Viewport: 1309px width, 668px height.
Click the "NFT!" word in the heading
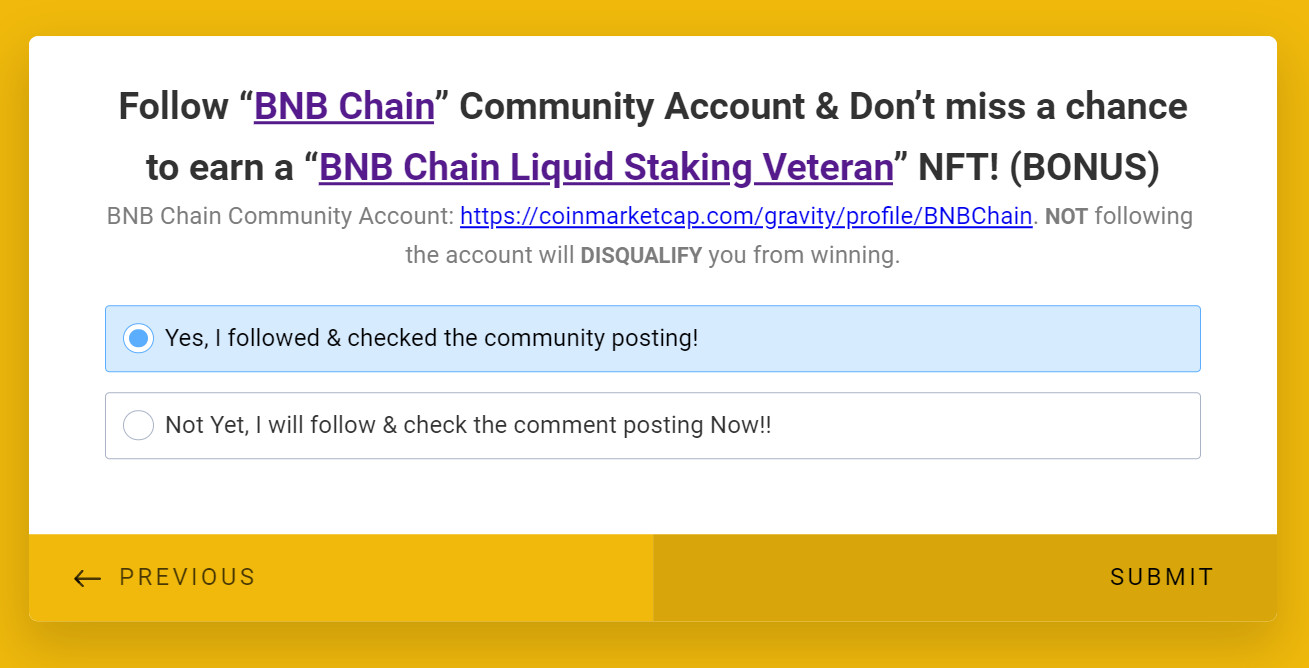(950, 167)
